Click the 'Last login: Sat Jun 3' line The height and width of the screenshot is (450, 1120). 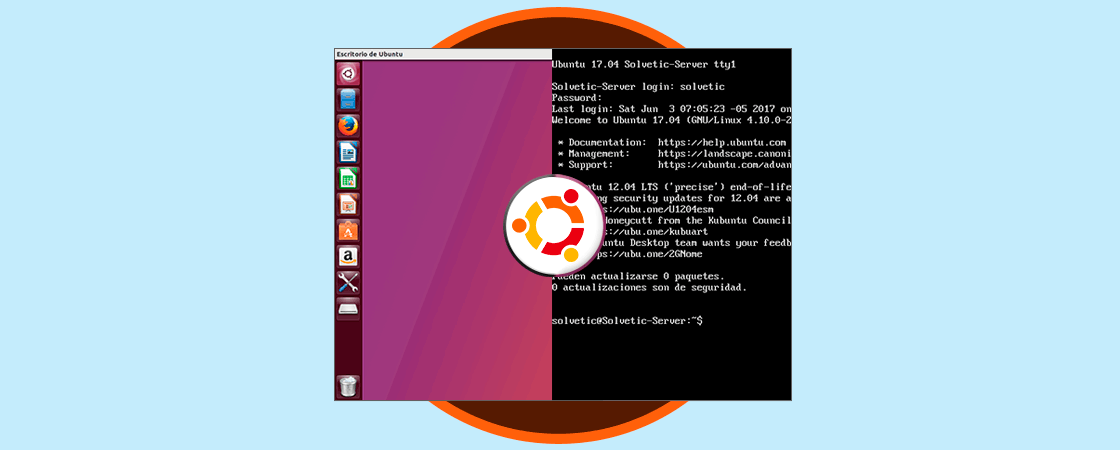(x=671, y=109)
